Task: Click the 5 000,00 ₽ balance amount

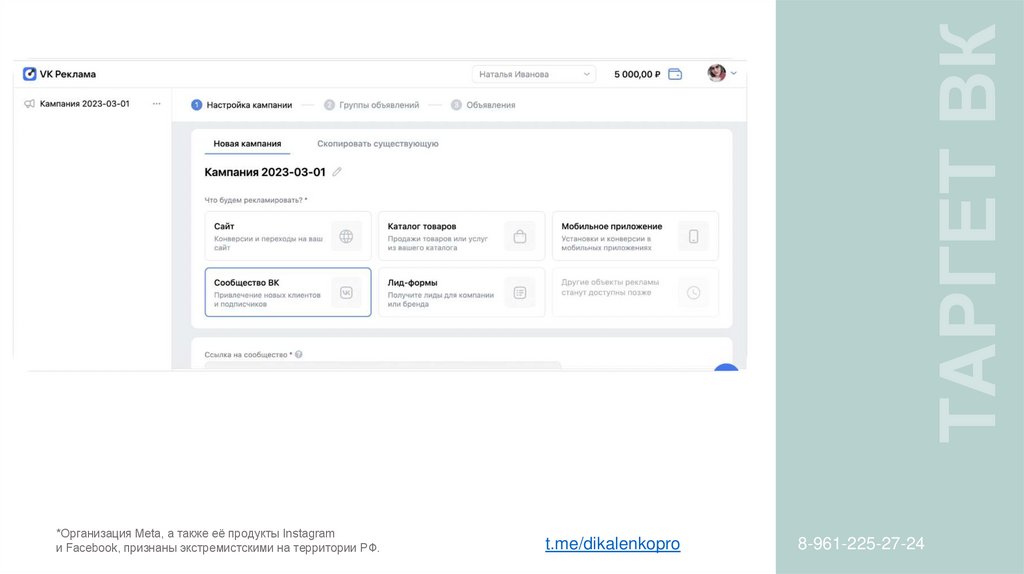Action: click(637, 74)
